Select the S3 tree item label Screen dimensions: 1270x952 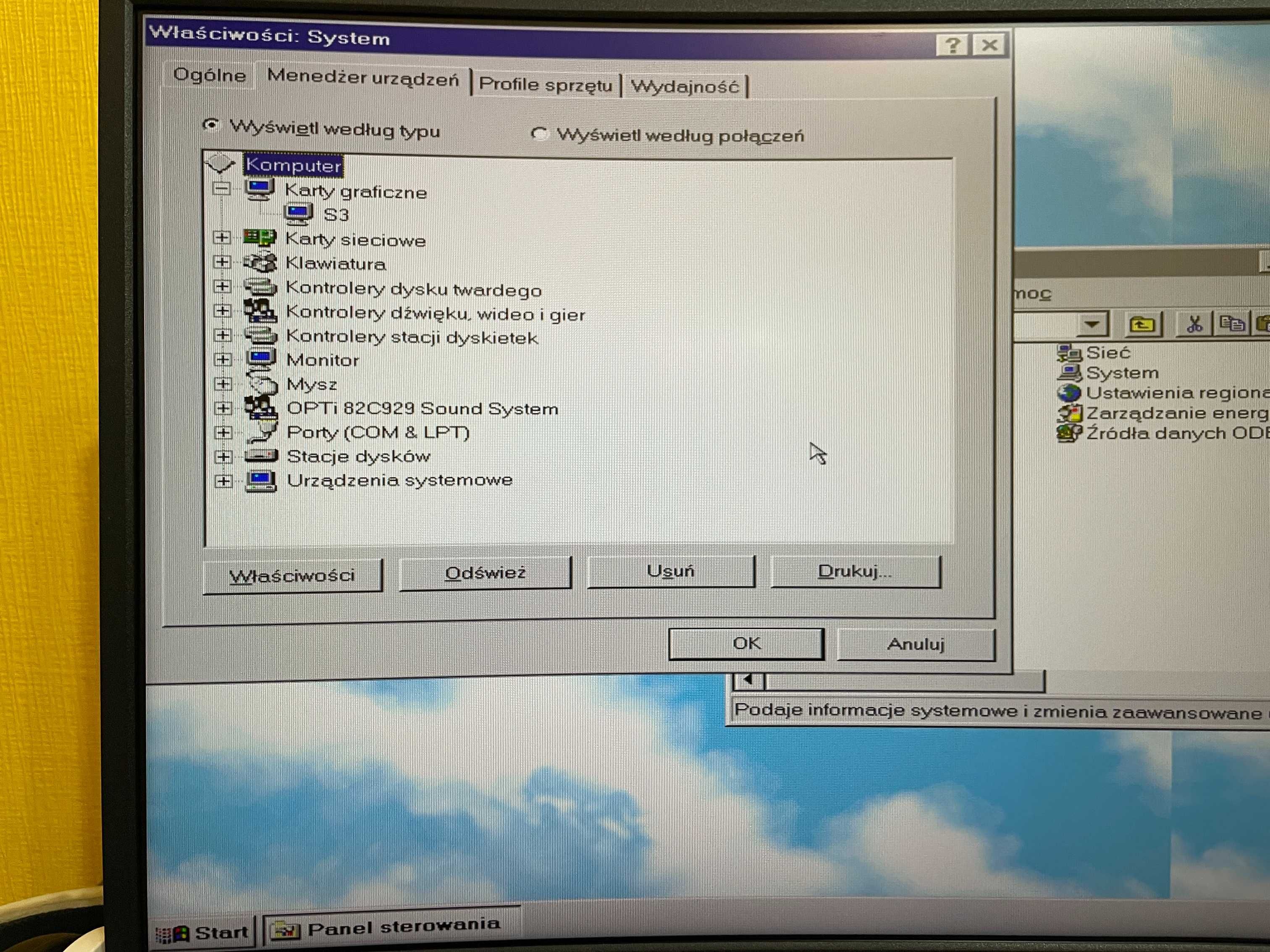pos(336,214)
